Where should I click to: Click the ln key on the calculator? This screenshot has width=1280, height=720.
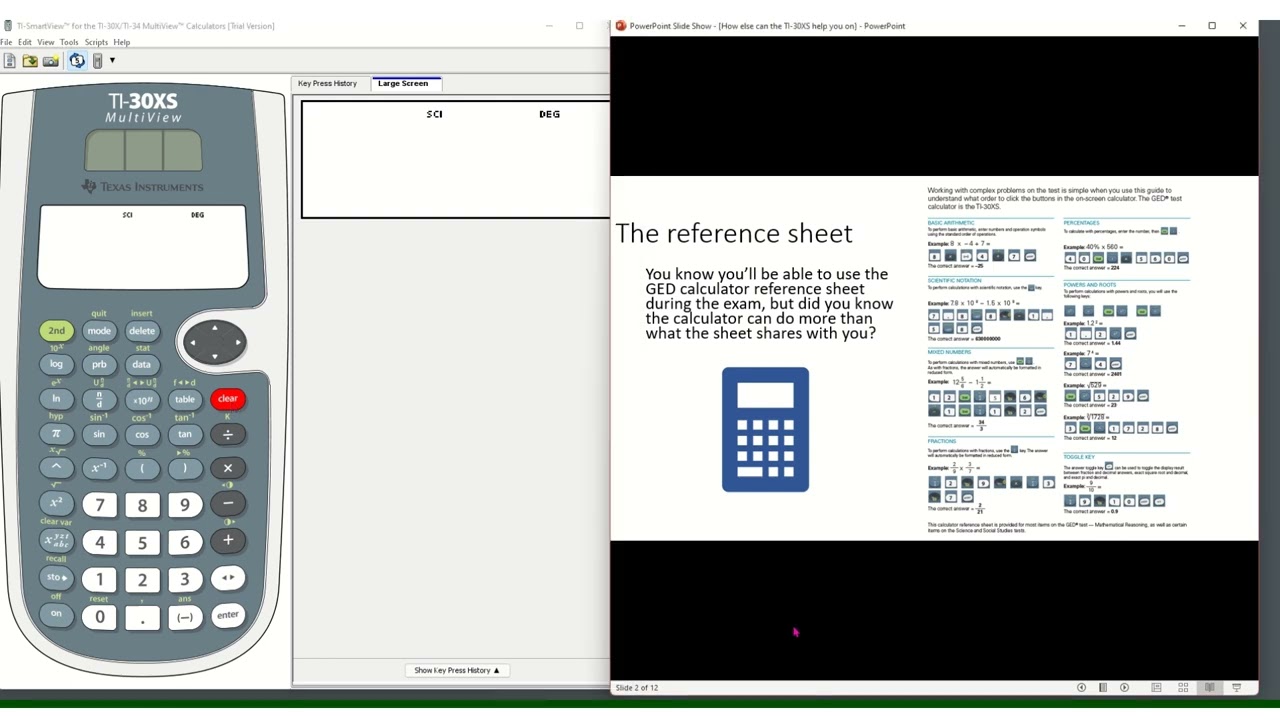click(56, 399)
